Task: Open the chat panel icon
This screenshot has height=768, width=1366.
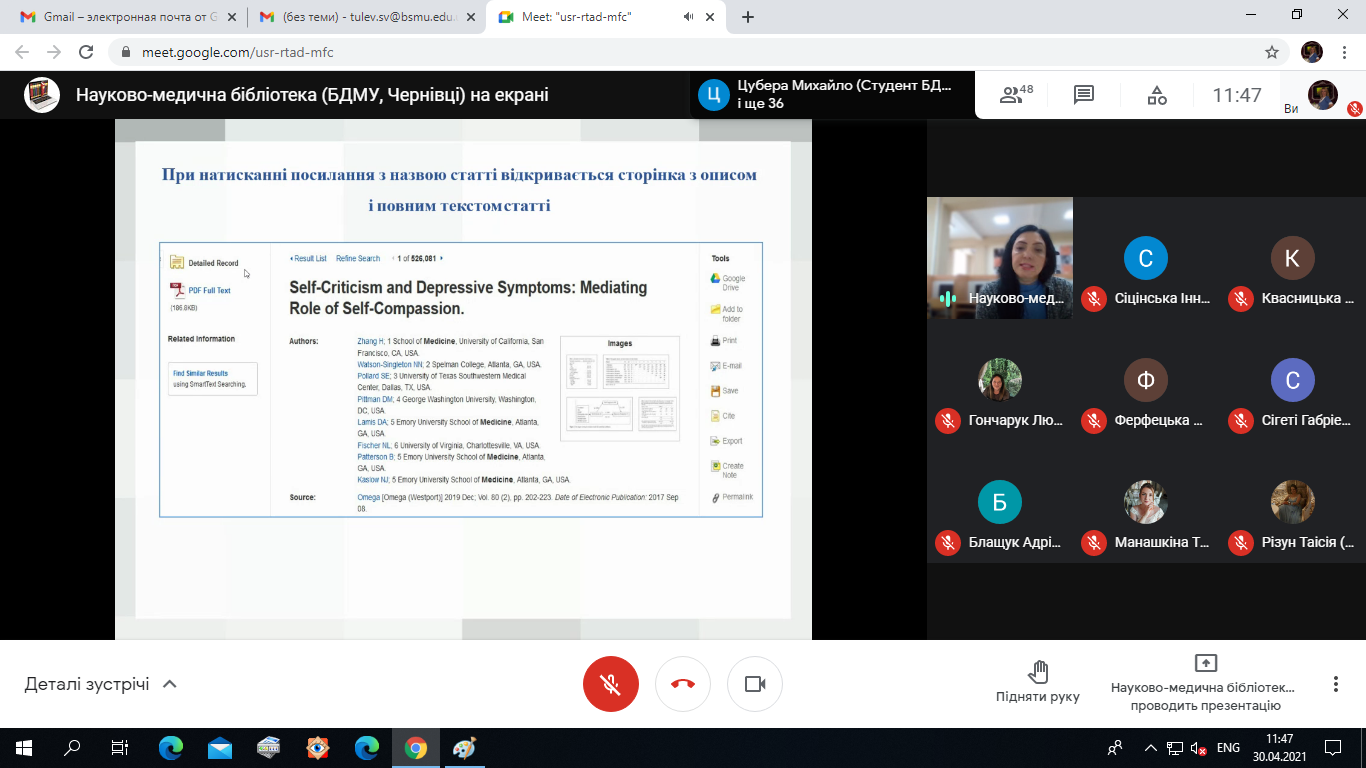Action: point(1084,95)
